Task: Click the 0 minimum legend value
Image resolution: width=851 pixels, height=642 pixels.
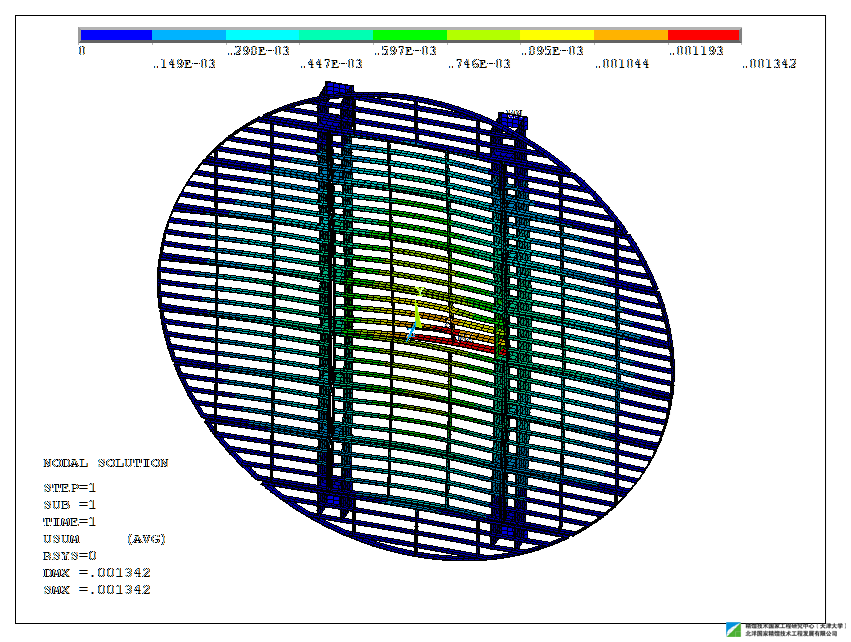Action: (x=82, y=50)
